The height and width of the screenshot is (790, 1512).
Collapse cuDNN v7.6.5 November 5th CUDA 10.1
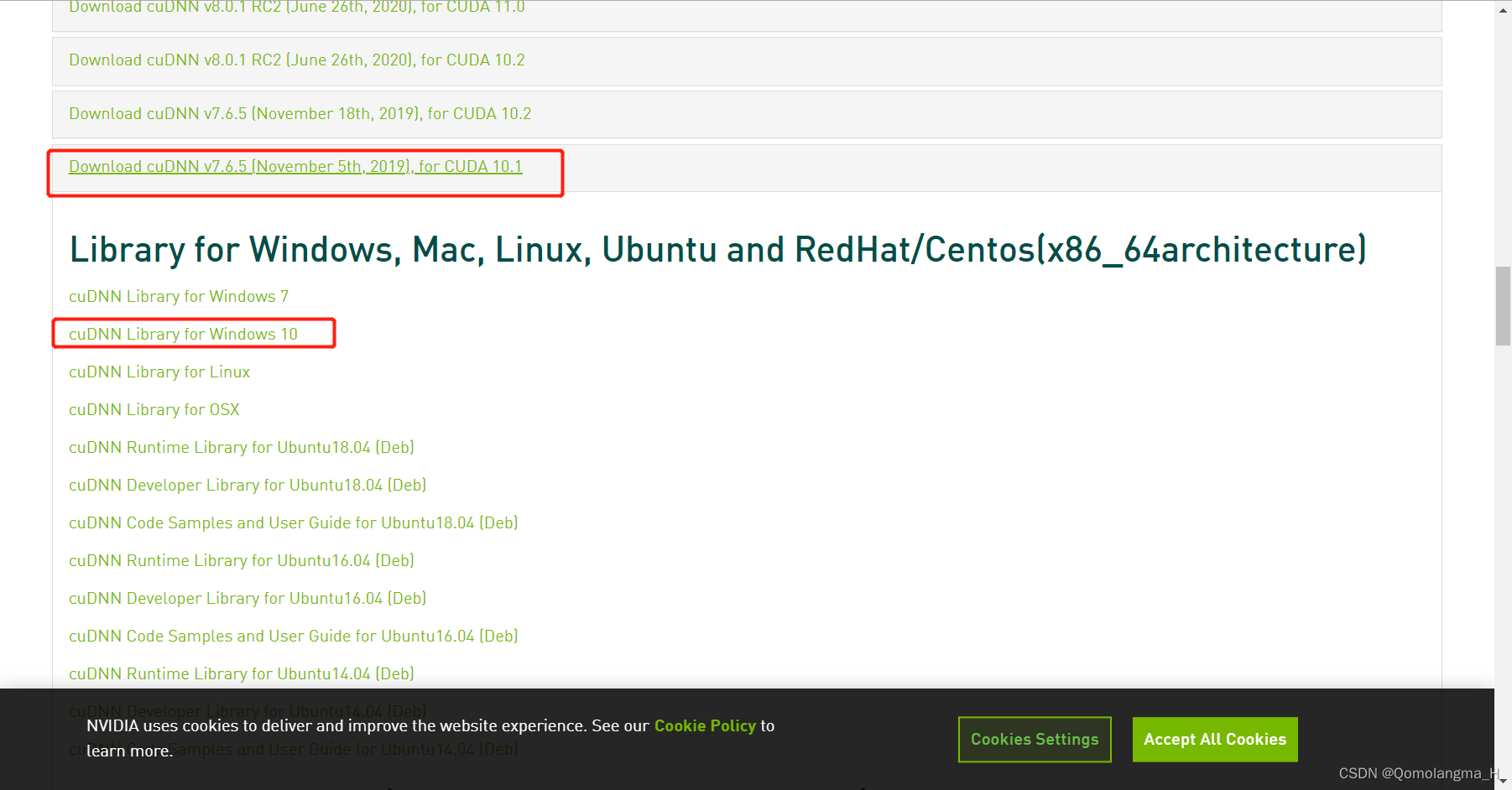pyautogui.click(x=295, y=167)
